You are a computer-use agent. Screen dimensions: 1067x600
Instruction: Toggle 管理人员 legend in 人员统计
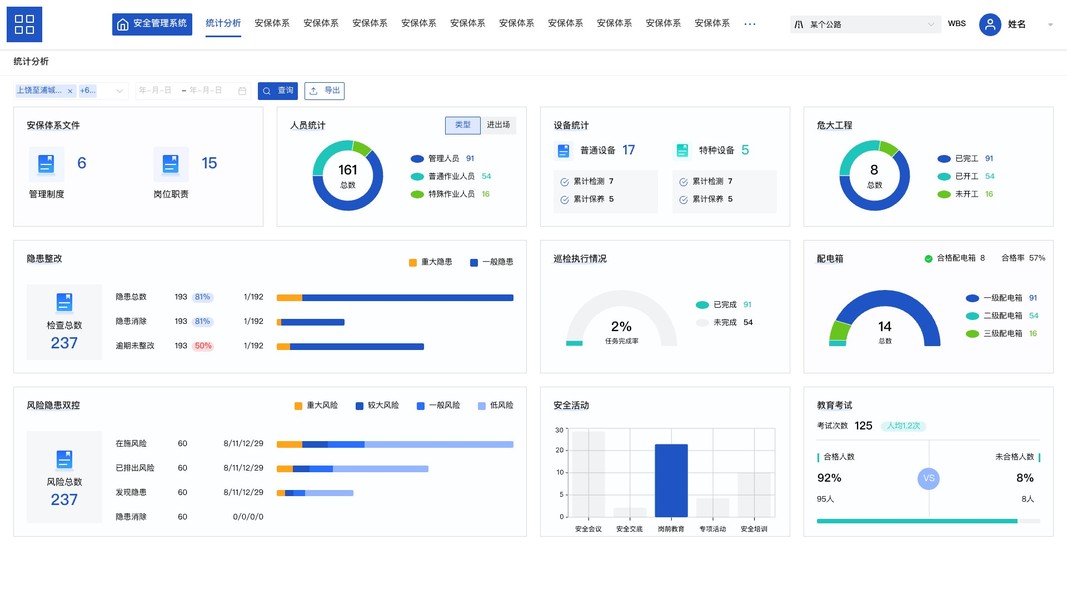[442, 159]
